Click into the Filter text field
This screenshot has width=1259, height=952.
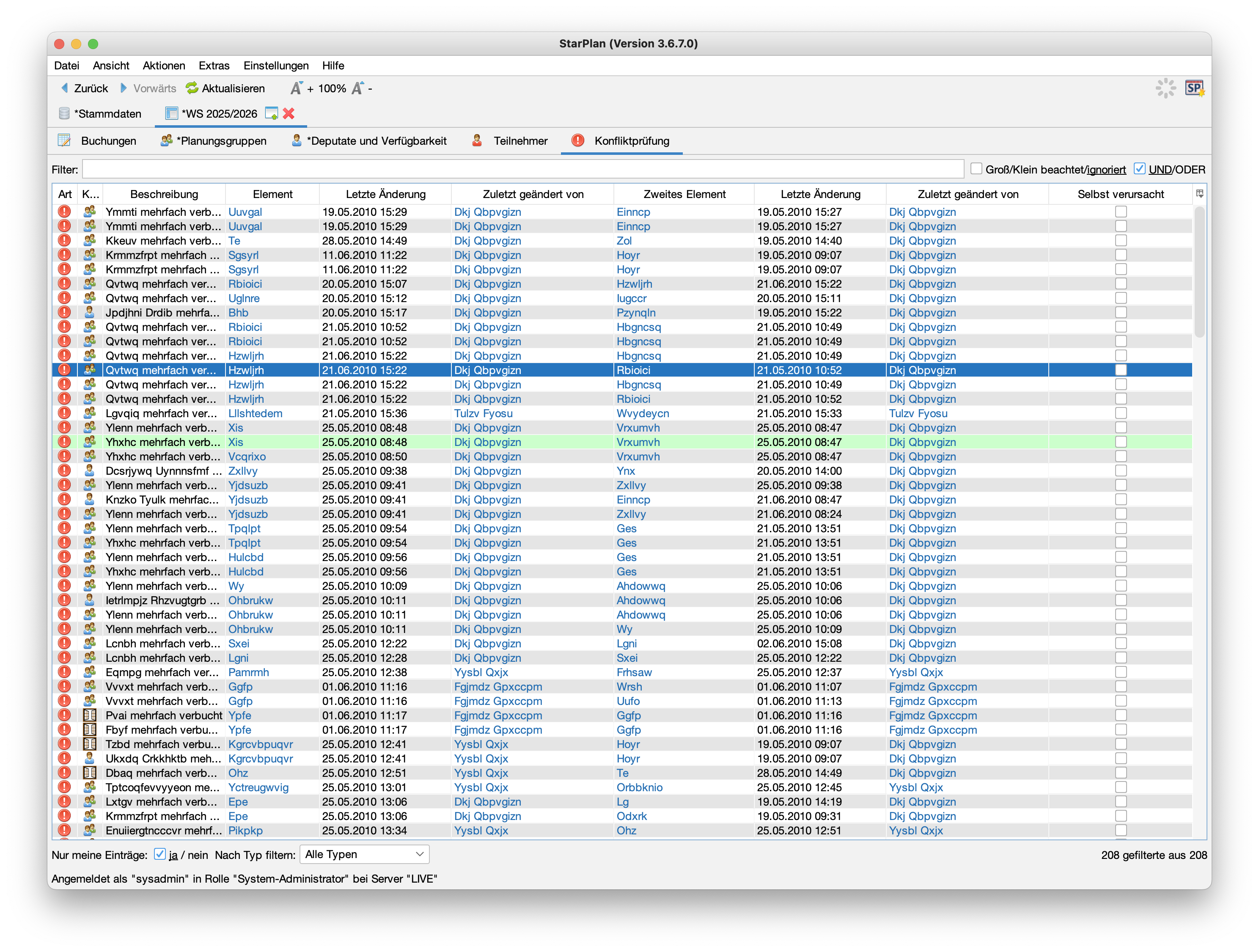522,169
